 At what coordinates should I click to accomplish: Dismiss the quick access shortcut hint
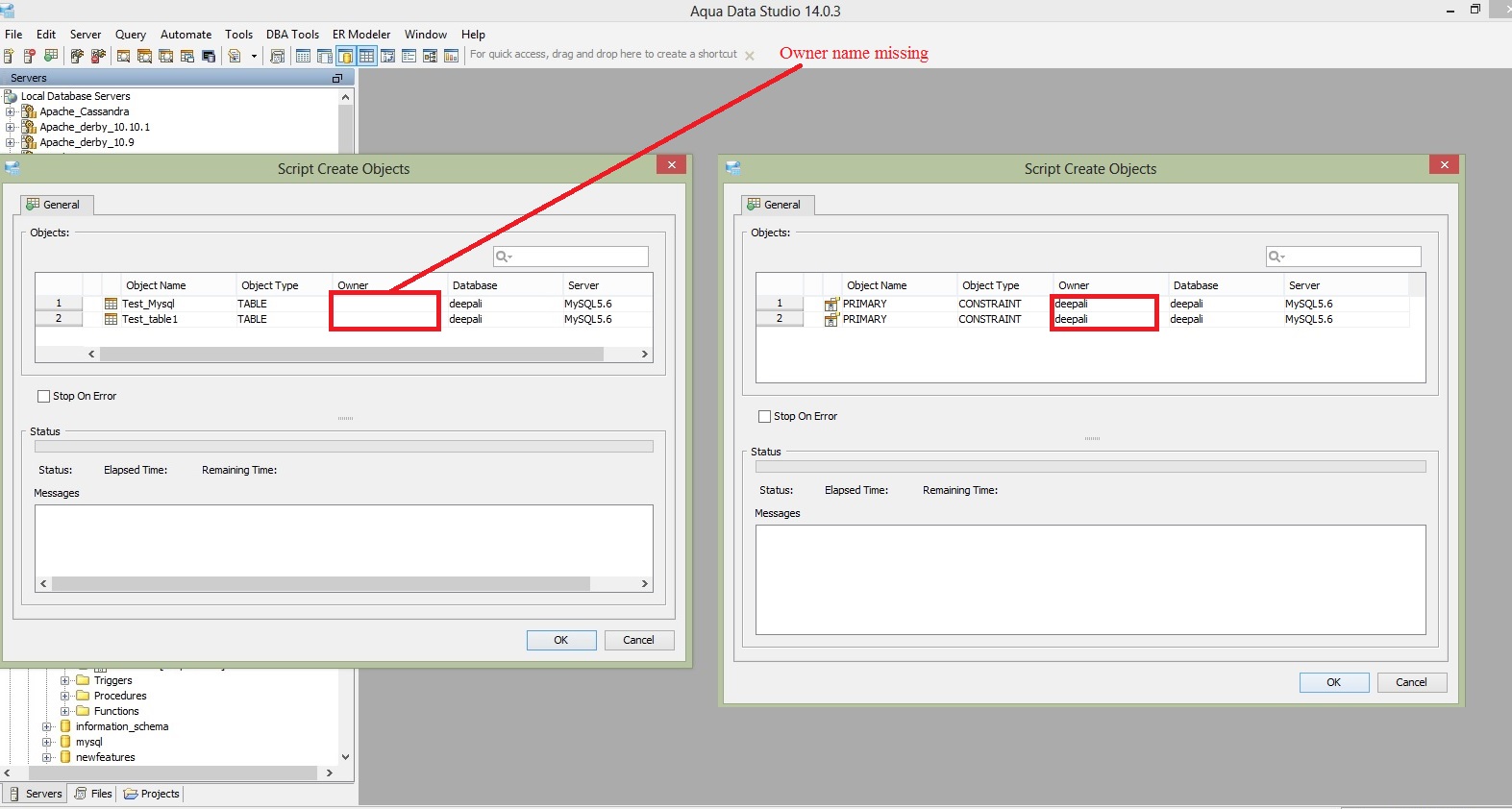(x=750, y=56)
